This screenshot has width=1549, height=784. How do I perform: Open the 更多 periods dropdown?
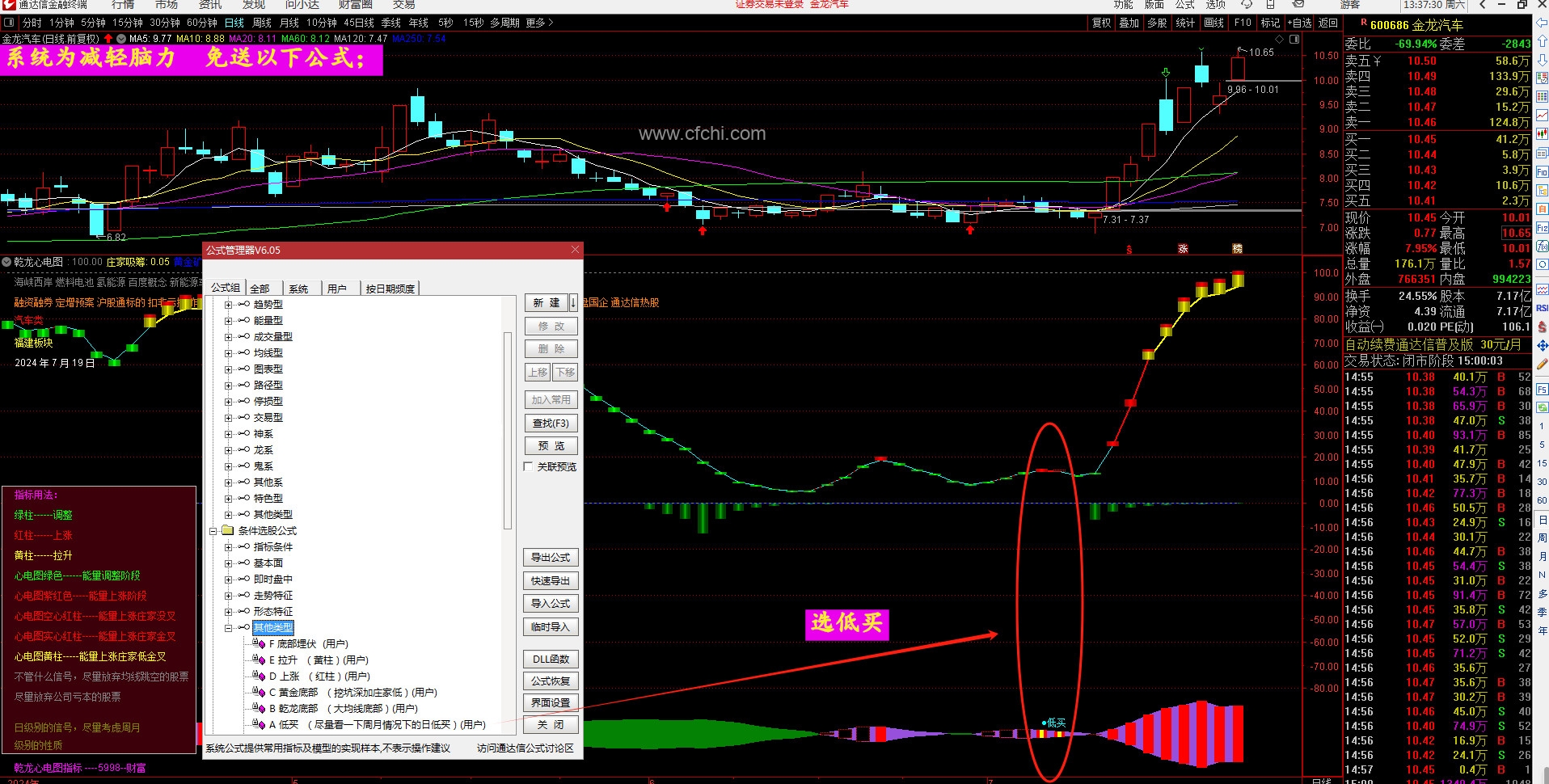click(x=539, y=23)
